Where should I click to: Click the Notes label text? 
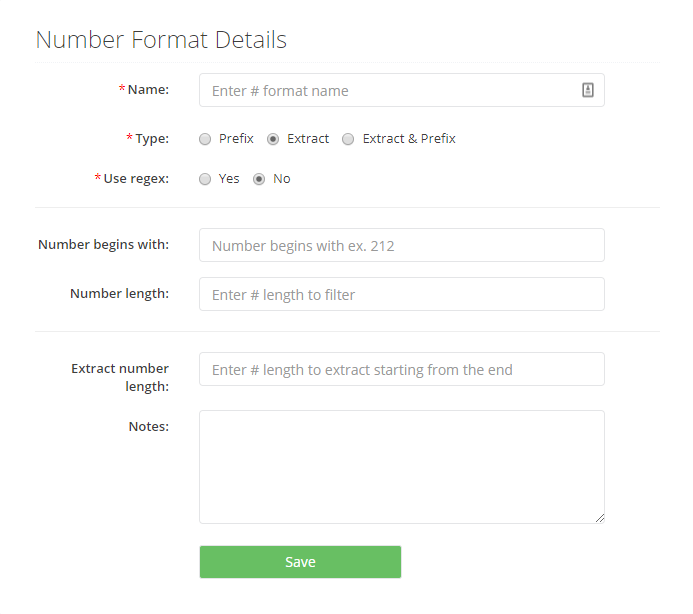tap(148, 427)
